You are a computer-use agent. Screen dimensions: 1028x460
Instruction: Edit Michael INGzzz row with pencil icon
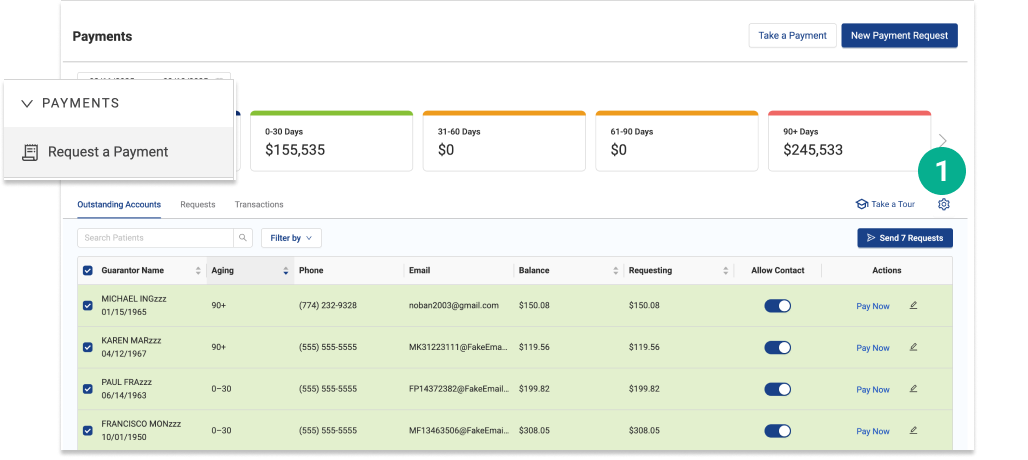(913, 305)
